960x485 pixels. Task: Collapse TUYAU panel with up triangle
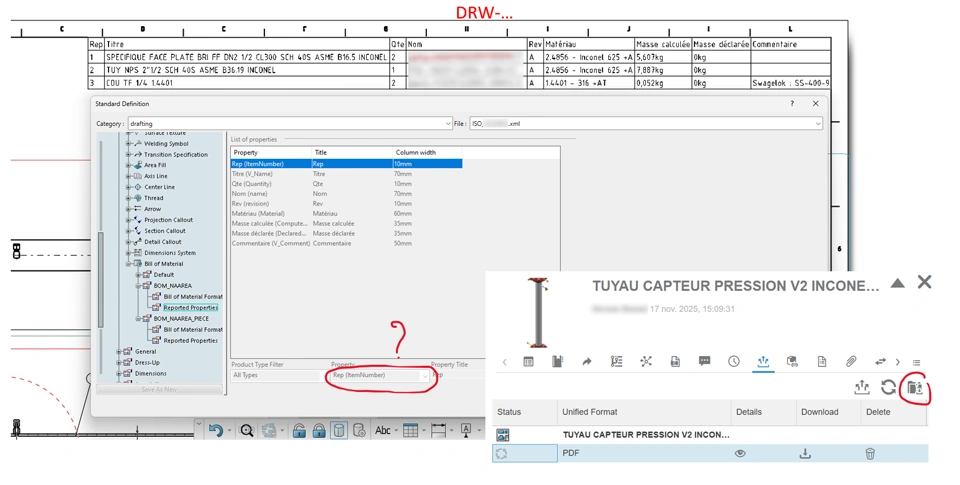click(898, 283)
